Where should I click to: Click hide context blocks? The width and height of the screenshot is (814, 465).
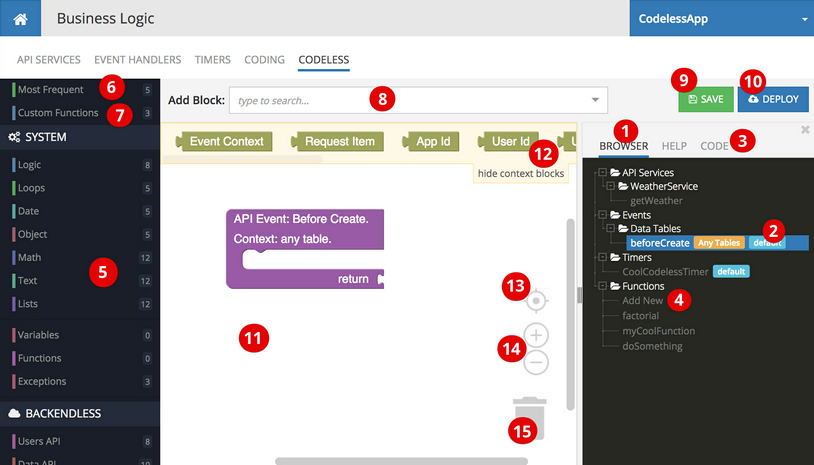(521, 173)
